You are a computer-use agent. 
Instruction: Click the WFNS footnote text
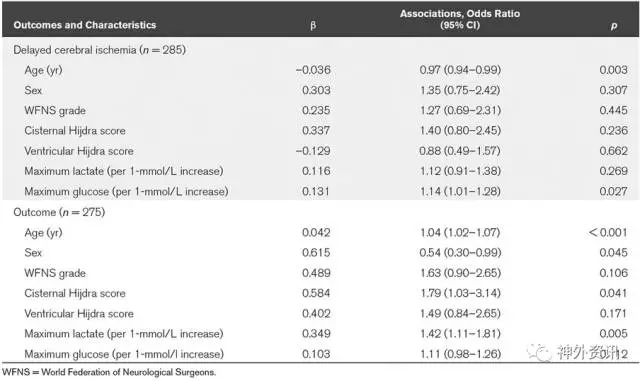click(109, 372)
